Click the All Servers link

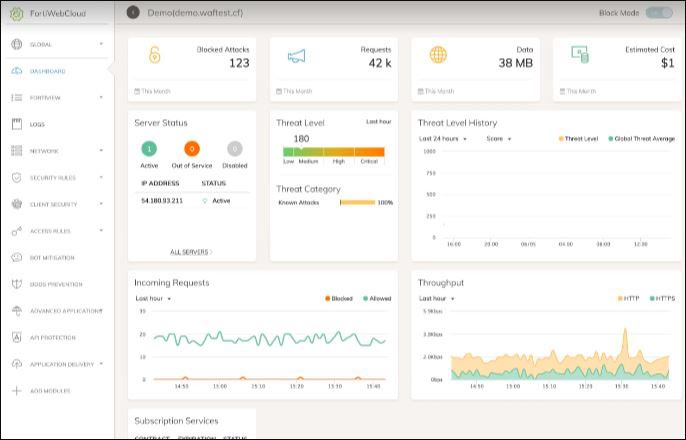pos(191,252)
